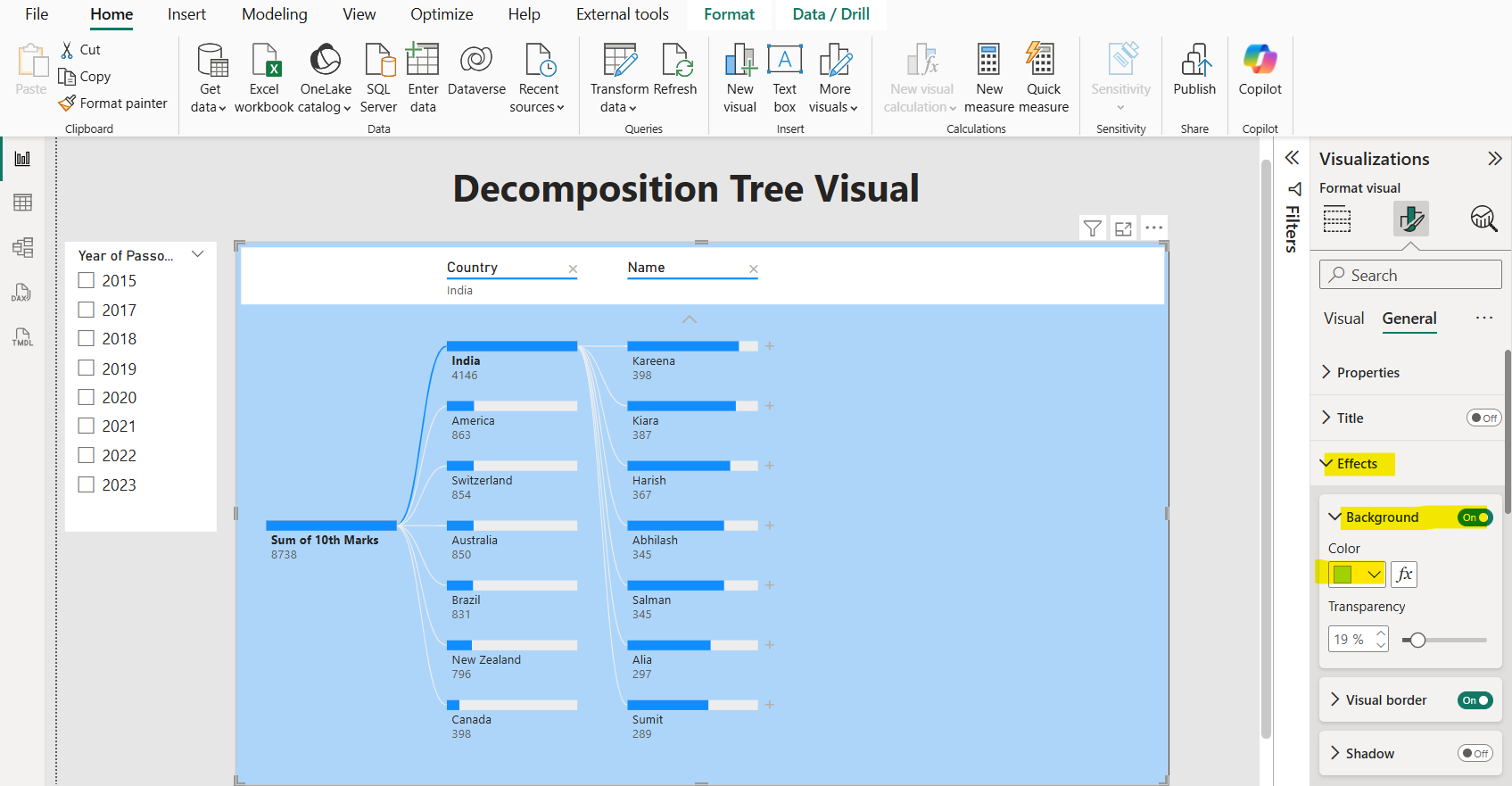Click the Transparency slider handle
Image resolution: width=1512 pixels, height=786 pixels.
pos(1417,640)
